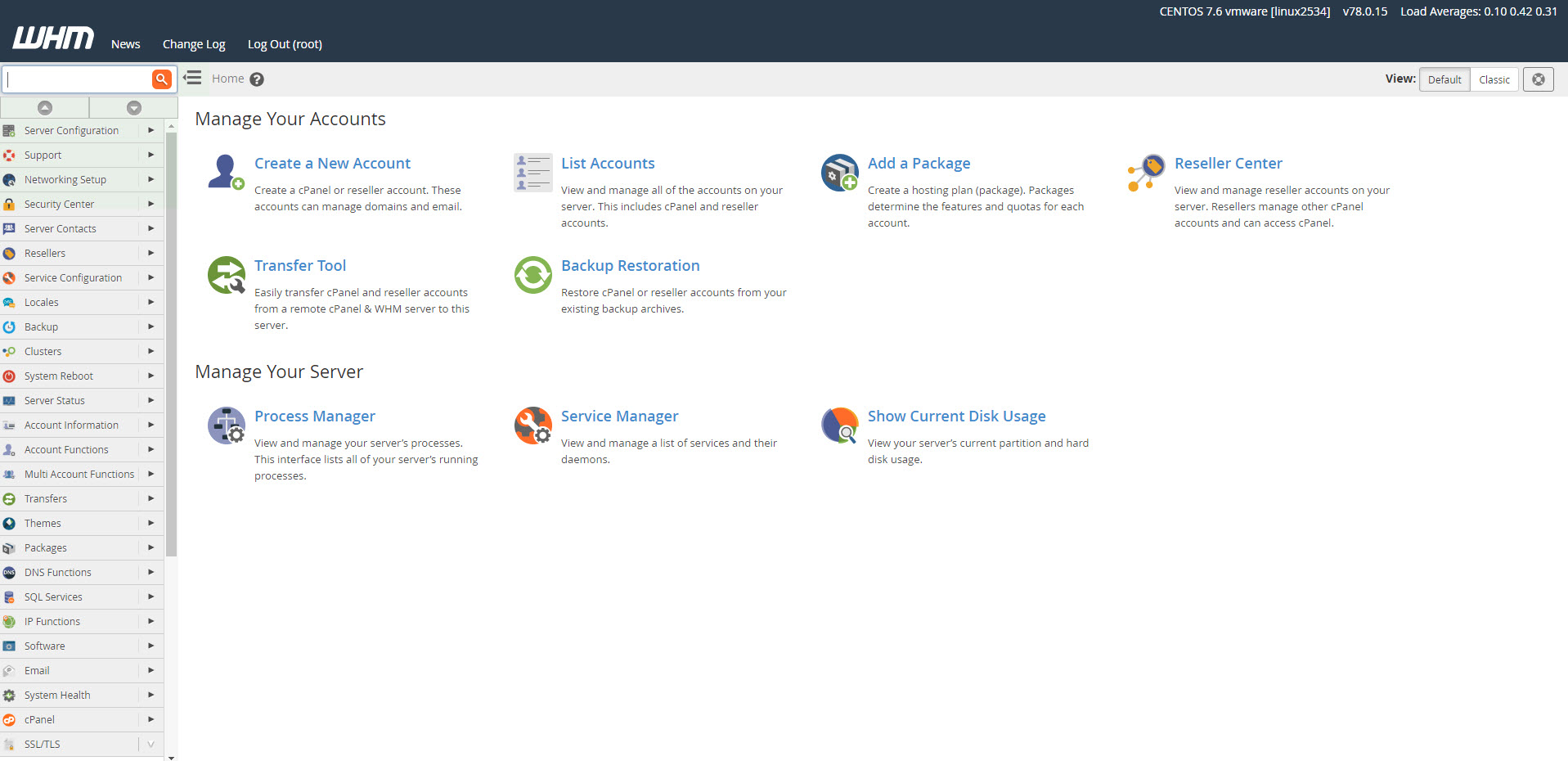Screen dimensions: 1568x761
Task: Click the Security Center lock icon
Action: [x=9, y=204]
